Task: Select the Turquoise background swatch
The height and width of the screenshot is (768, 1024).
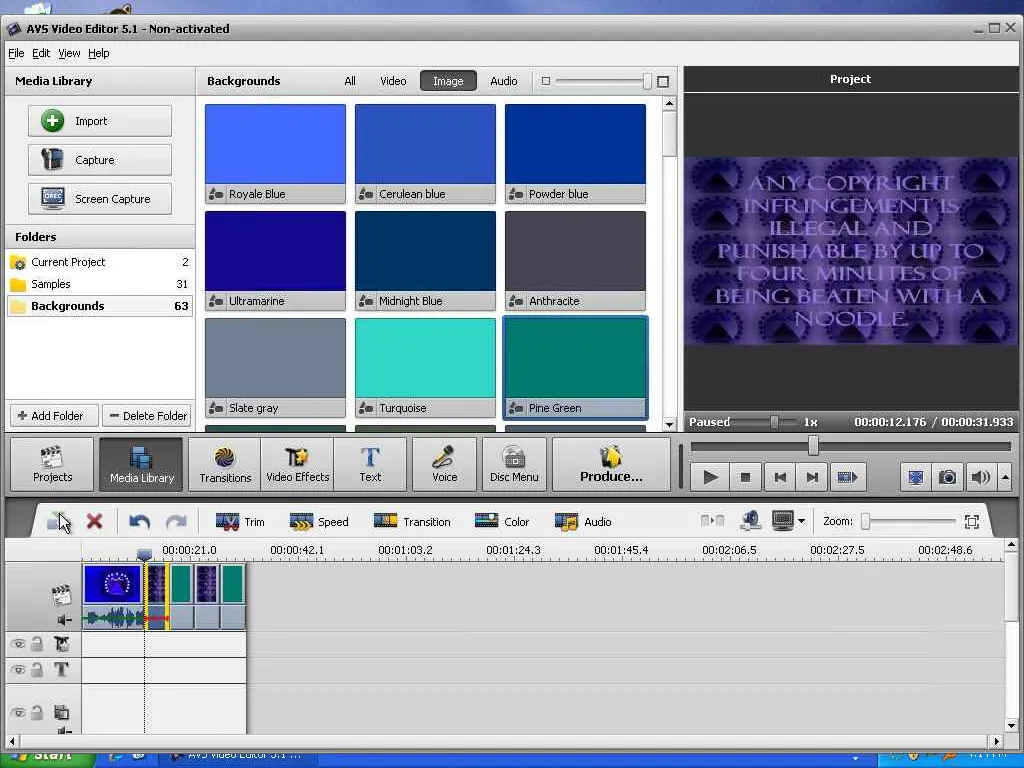Action: [425, 359]
